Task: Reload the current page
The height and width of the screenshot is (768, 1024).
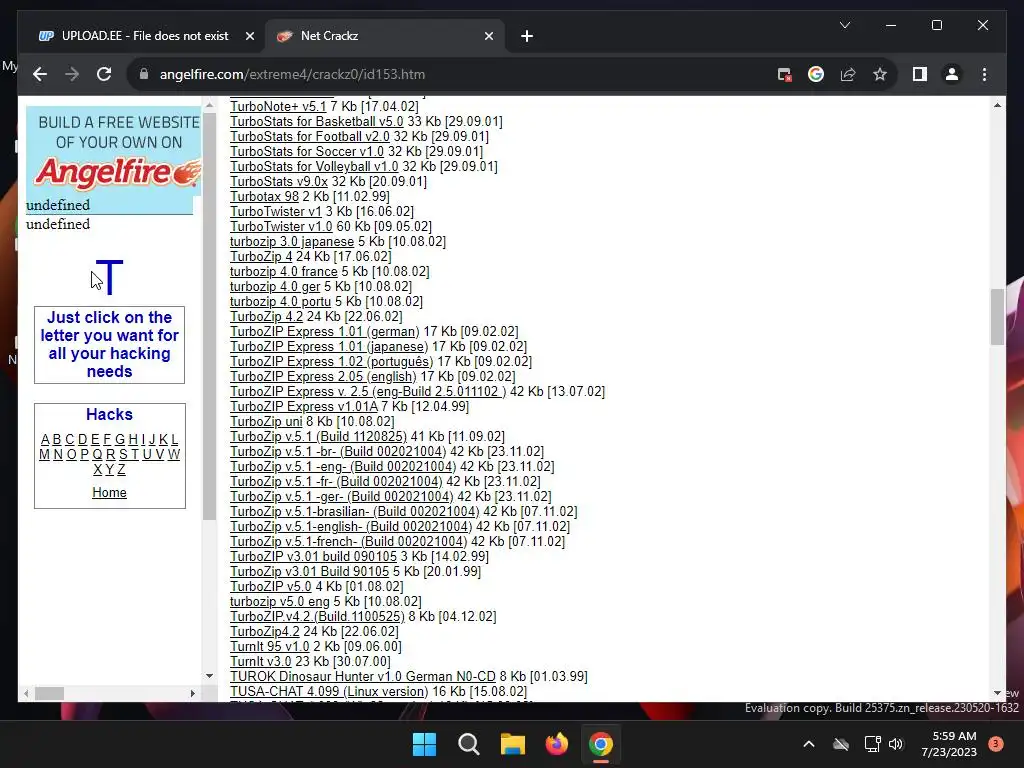Action: coord(104,74)
